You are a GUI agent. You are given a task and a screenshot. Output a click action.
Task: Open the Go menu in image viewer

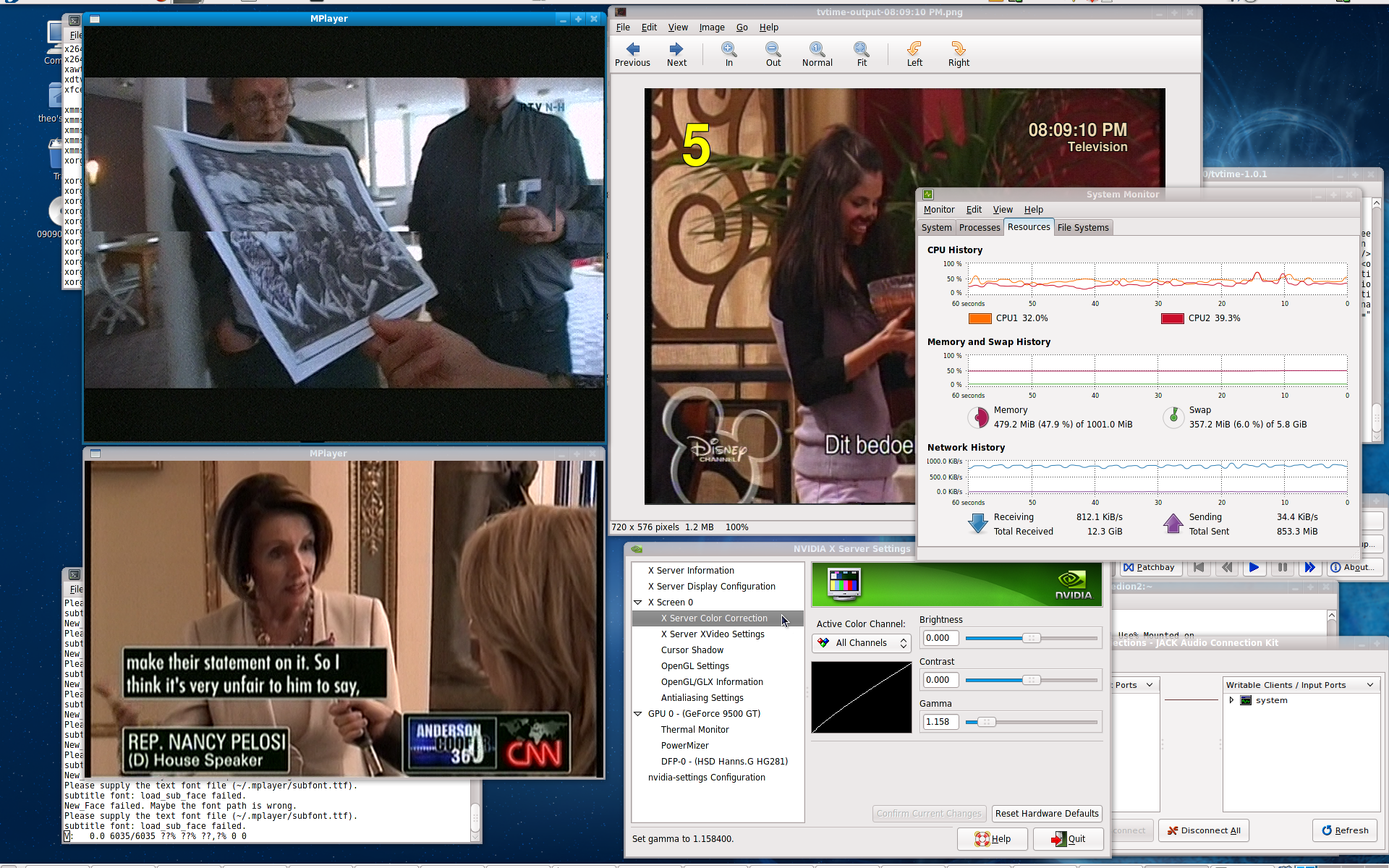point(742,27)
